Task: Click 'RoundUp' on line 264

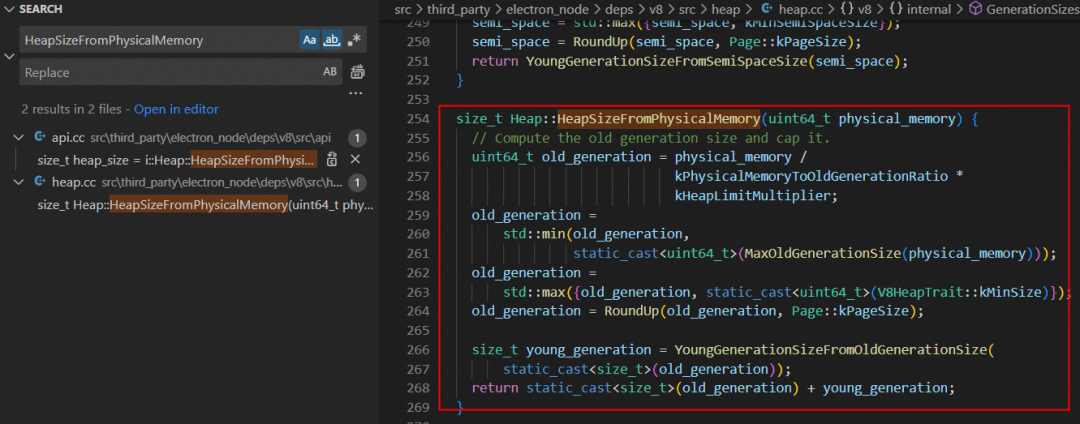Action: click(632, 311)
